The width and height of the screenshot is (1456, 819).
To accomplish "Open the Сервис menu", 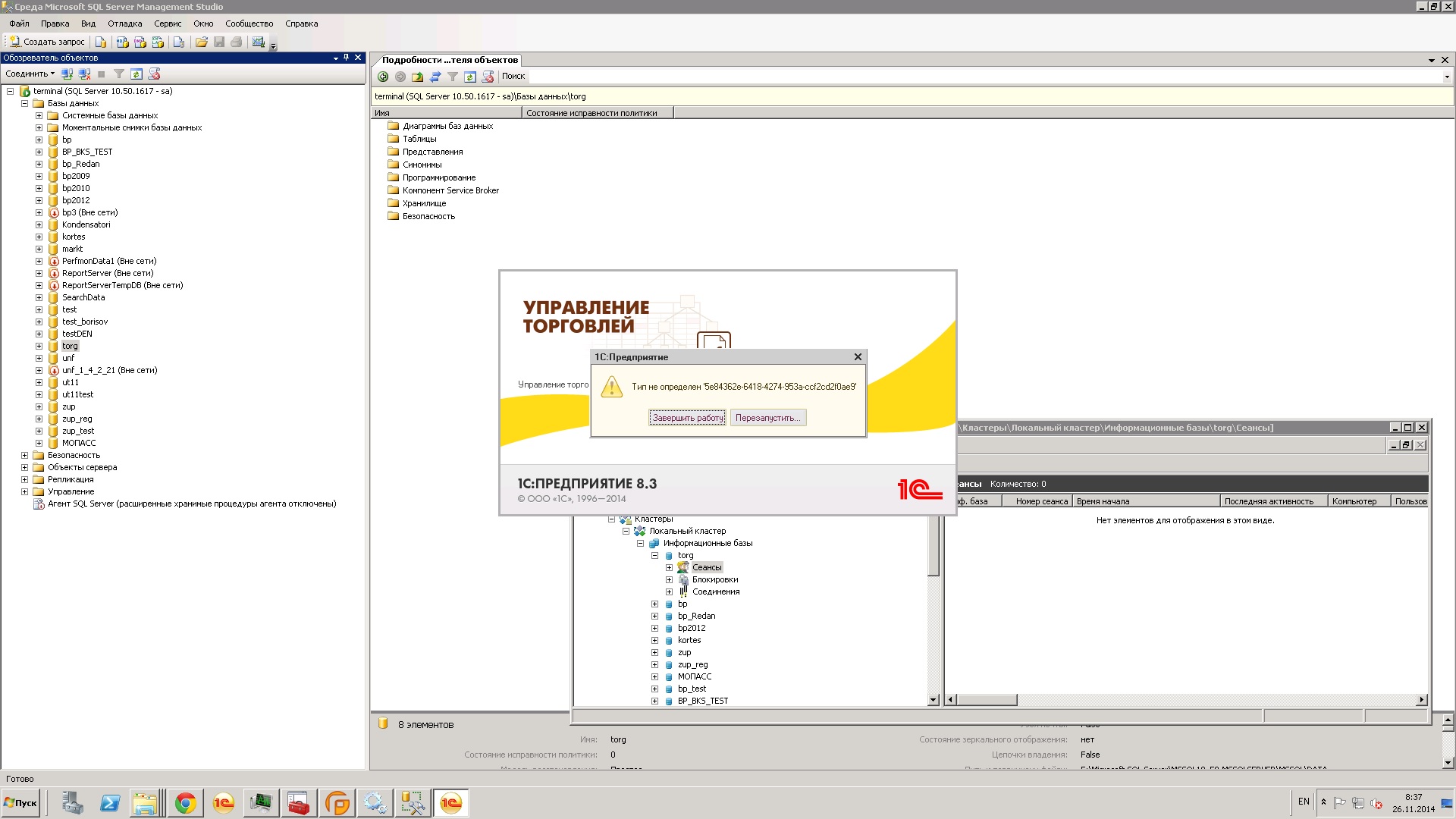I will (168, 24).
